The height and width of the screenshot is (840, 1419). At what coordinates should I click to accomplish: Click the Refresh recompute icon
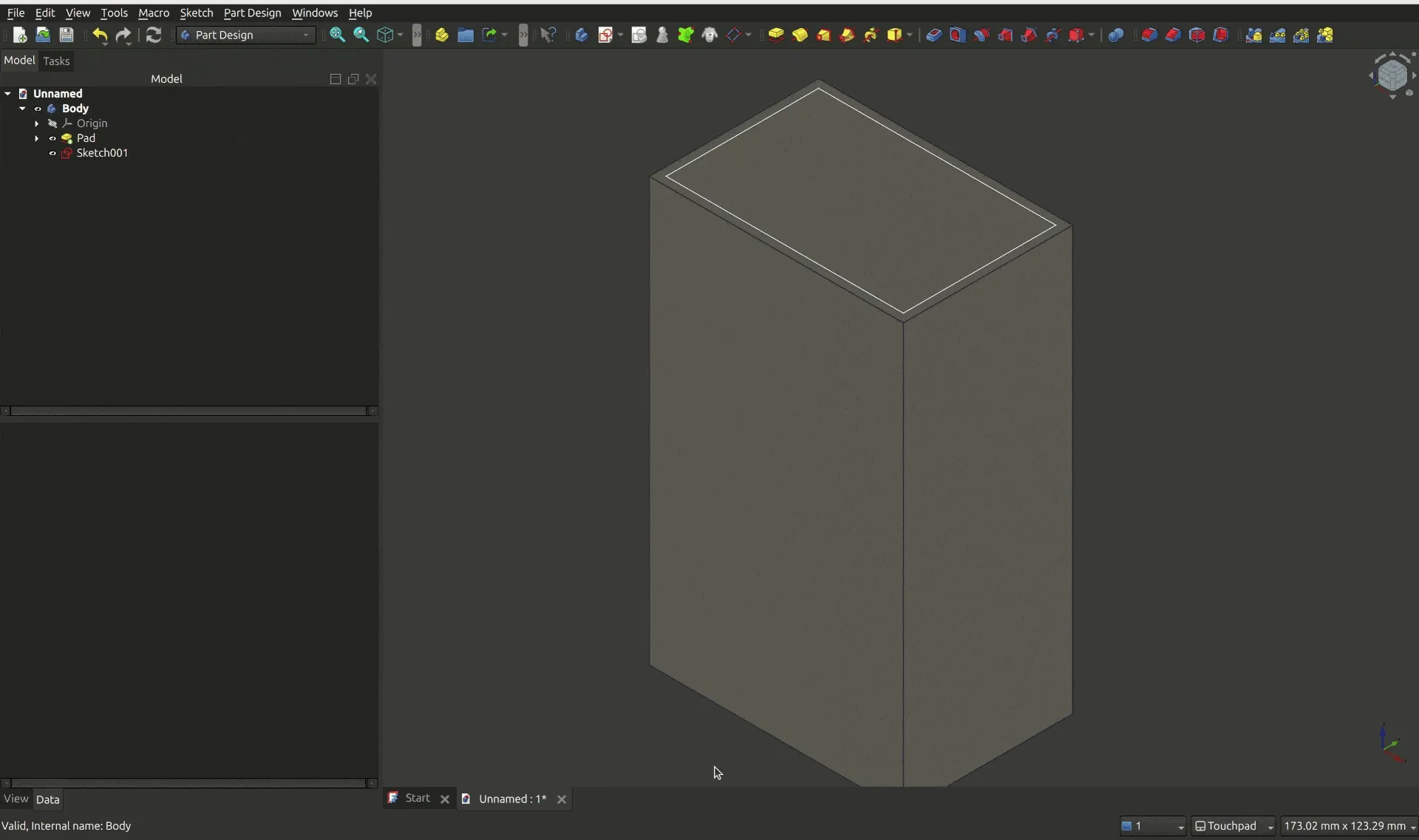(x=154, y=35)
